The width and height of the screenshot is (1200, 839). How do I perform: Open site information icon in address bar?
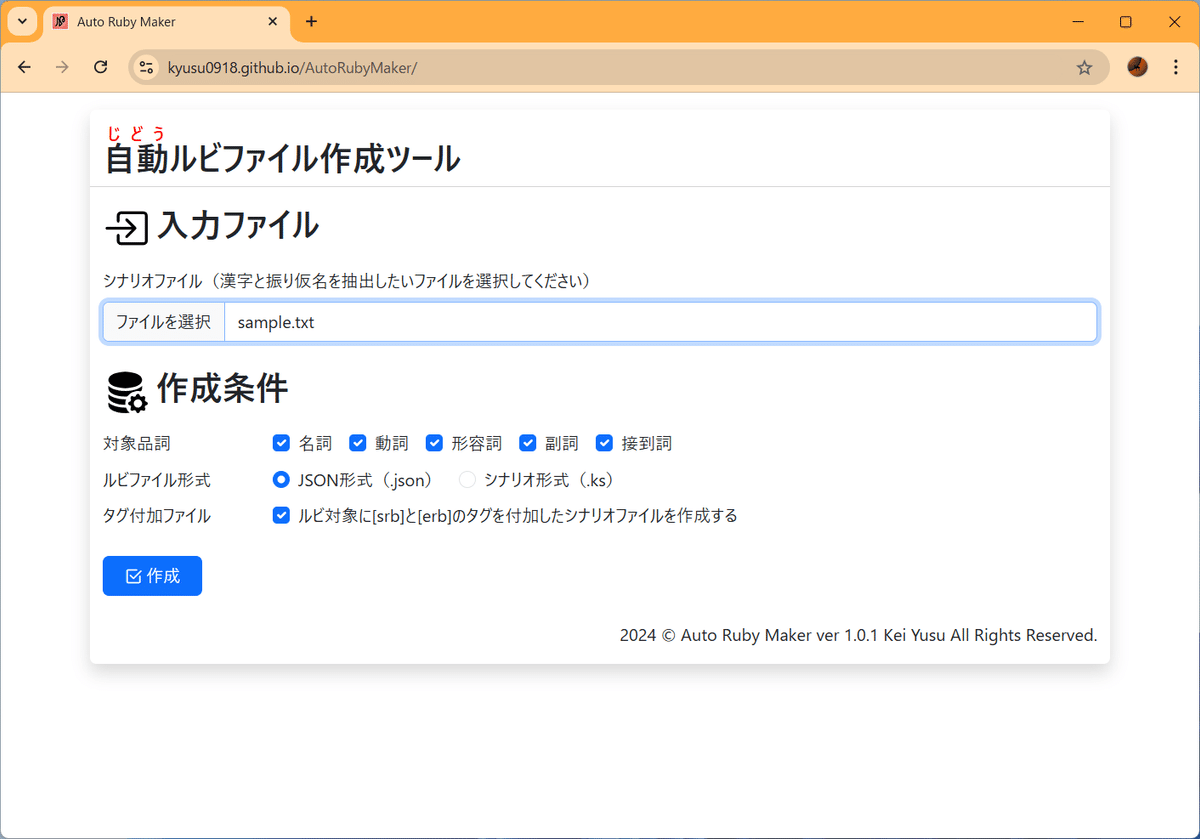point(146,67)
